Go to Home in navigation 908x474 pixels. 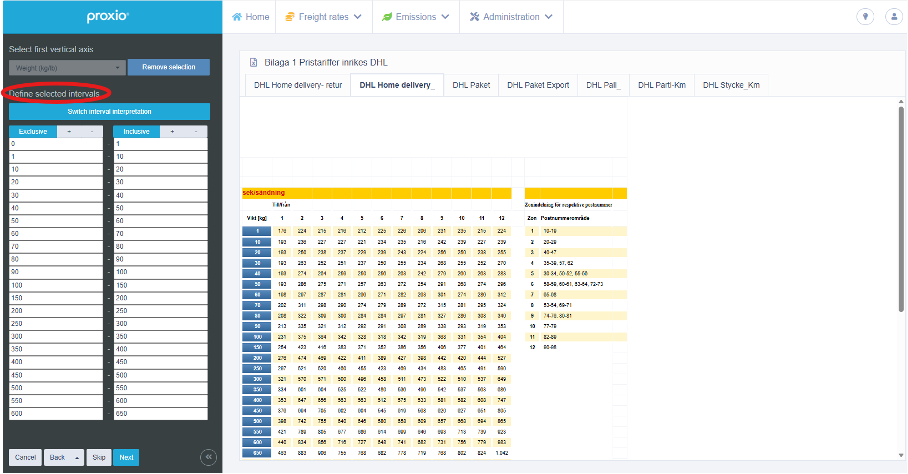tap(250, 17)
